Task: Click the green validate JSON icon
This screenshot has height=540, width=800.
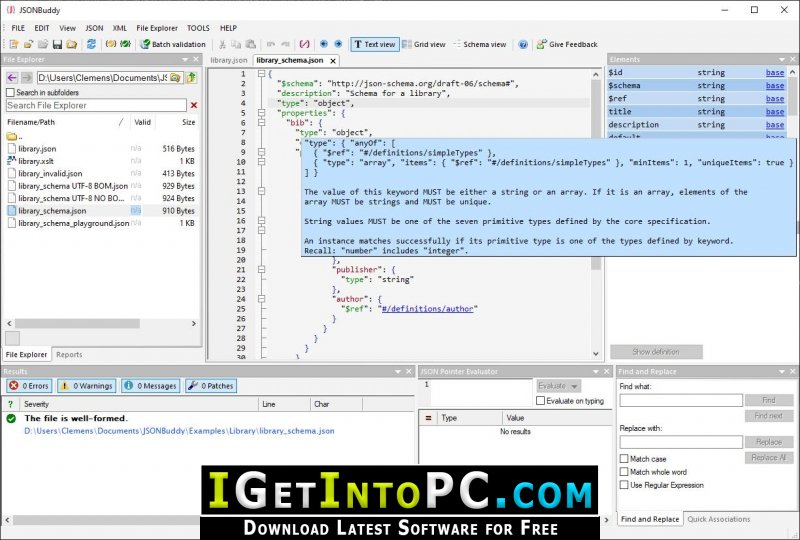Action: (x=125, y=44)
